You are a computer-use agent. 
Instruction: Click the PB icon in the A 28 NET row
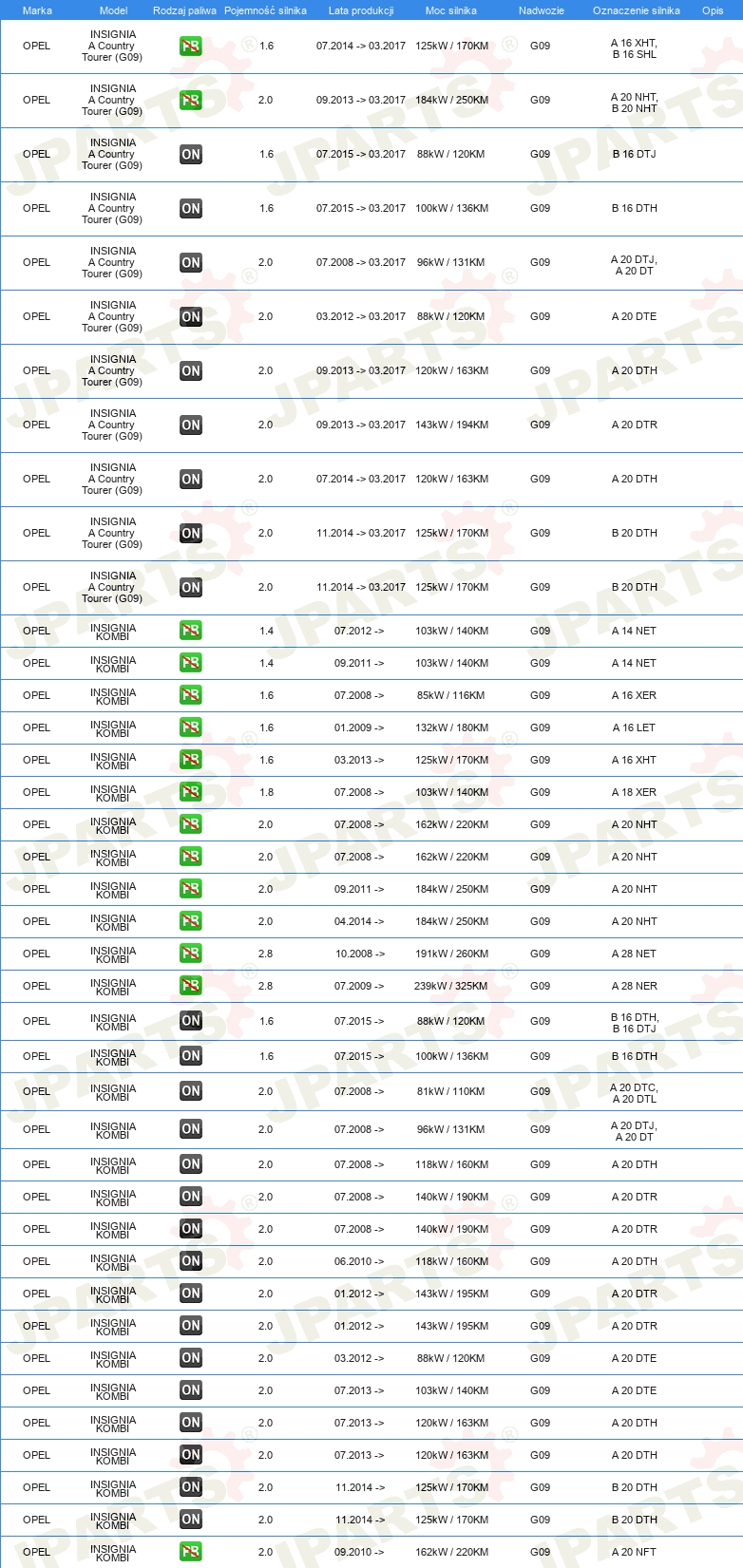click(x=191, y=954)
